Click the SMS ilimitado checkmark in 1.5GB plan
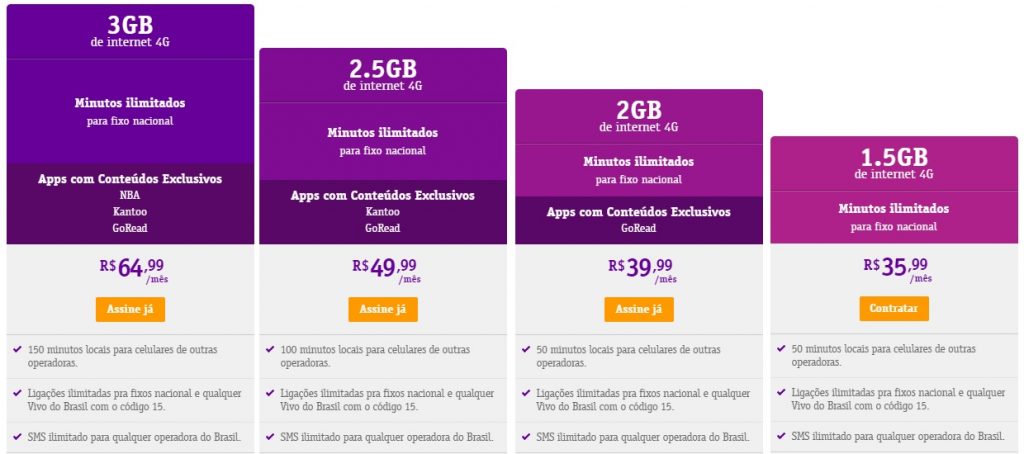 (781, 437)
